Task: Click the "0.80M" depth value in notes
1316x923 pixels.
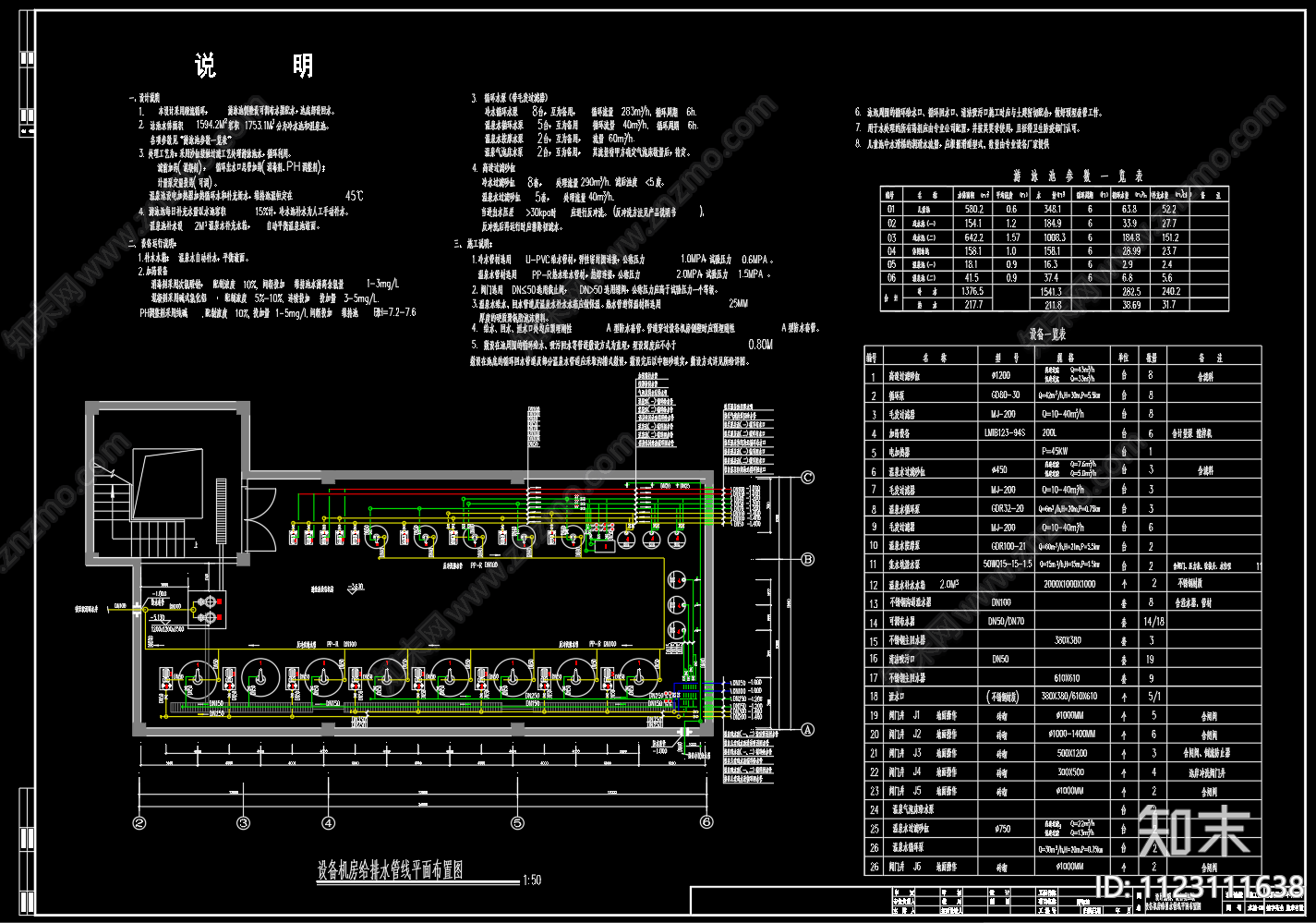Action: click(x=760, y=345)
